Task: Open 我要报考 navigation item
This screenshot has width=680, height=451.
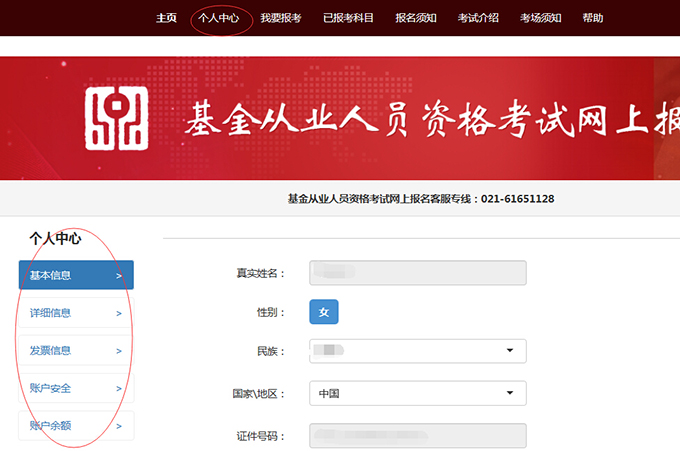Action: [280, 18]
